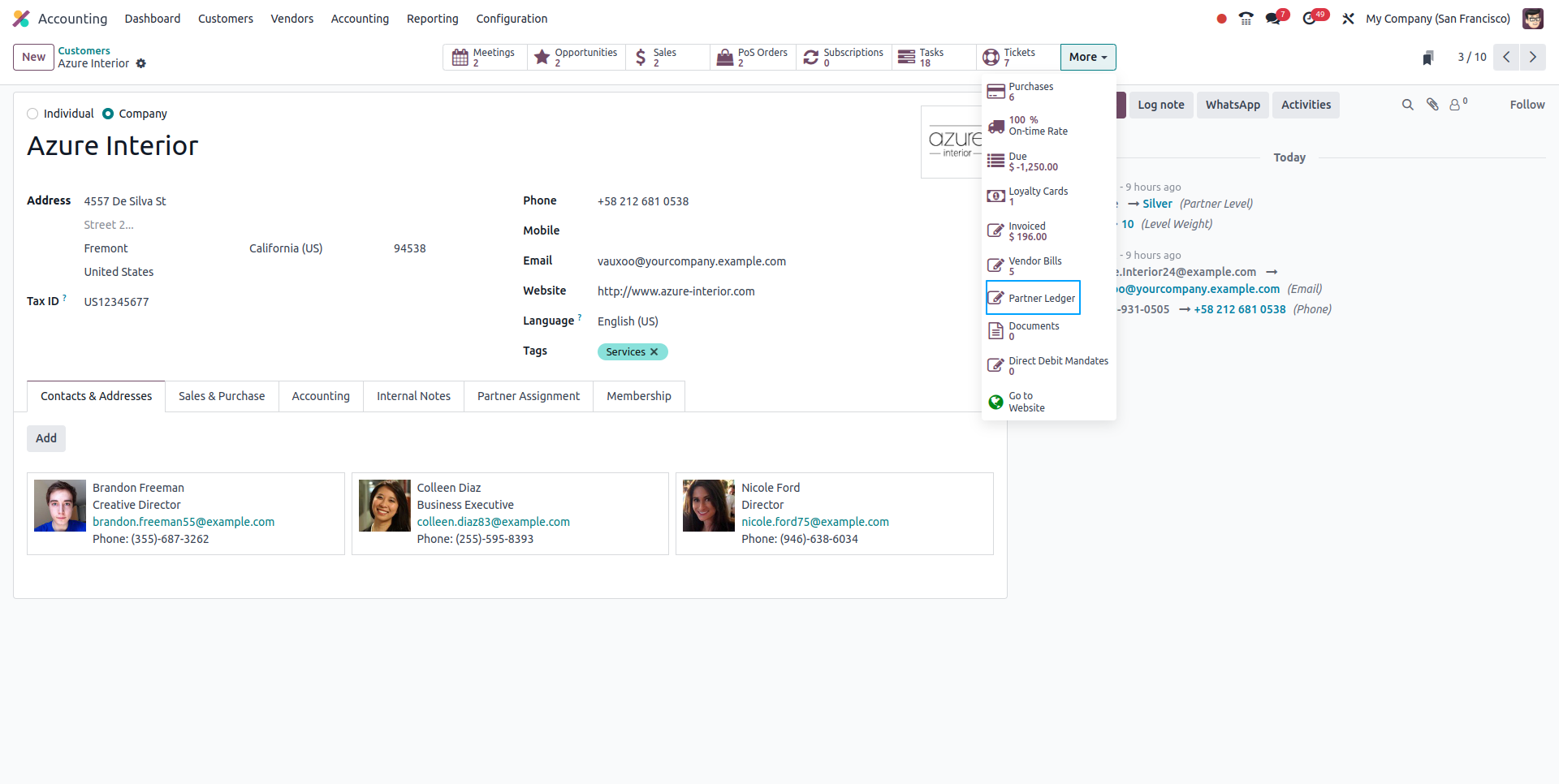
Task: Open the VoIP phone icon
Action: click(x=1246, y=19)
